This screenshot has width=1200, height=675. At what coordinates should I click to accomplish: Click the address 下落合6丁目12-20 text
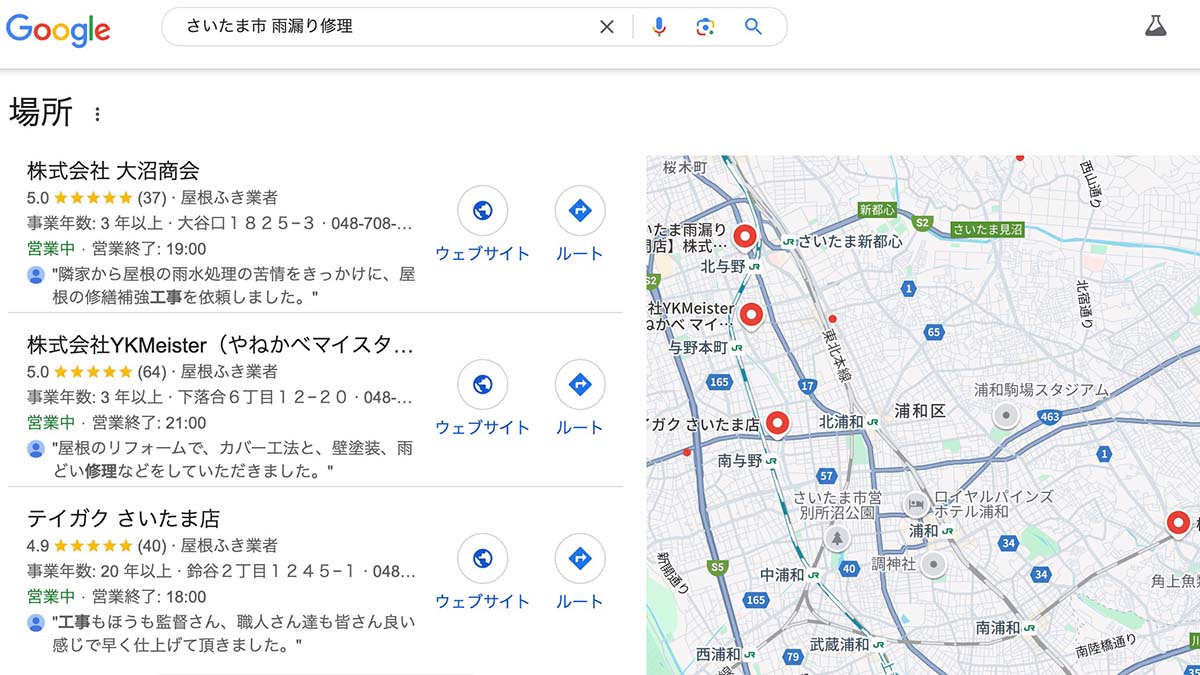click(265, 397)
